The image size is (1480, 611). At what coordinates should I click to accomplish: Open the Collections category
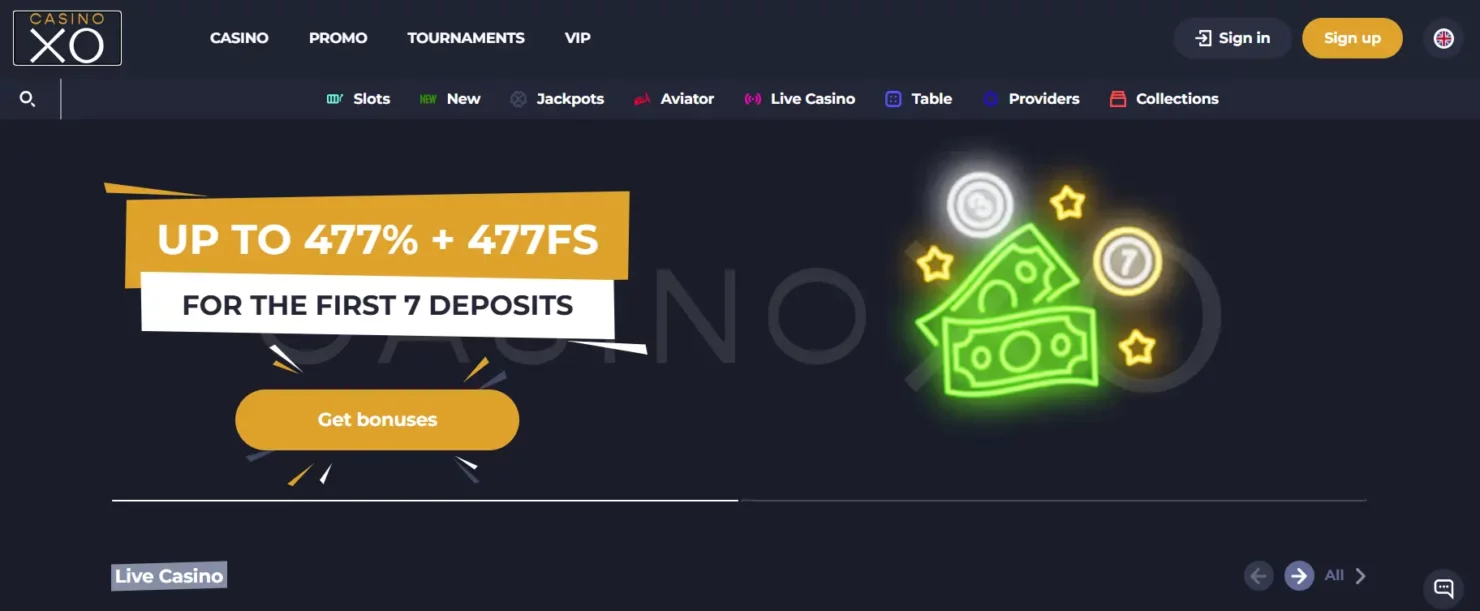(x=1164, y=99)
